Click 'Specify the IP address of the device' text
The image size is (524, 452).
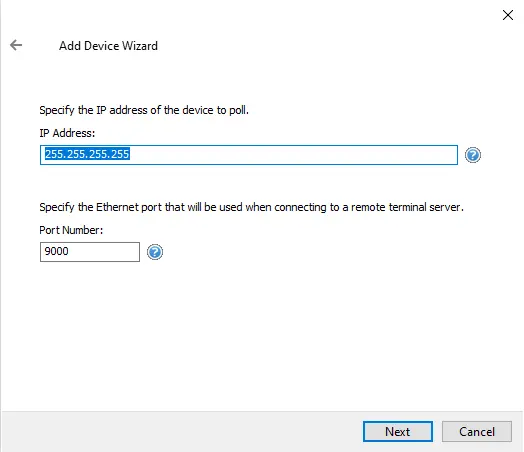click(144, 110)
